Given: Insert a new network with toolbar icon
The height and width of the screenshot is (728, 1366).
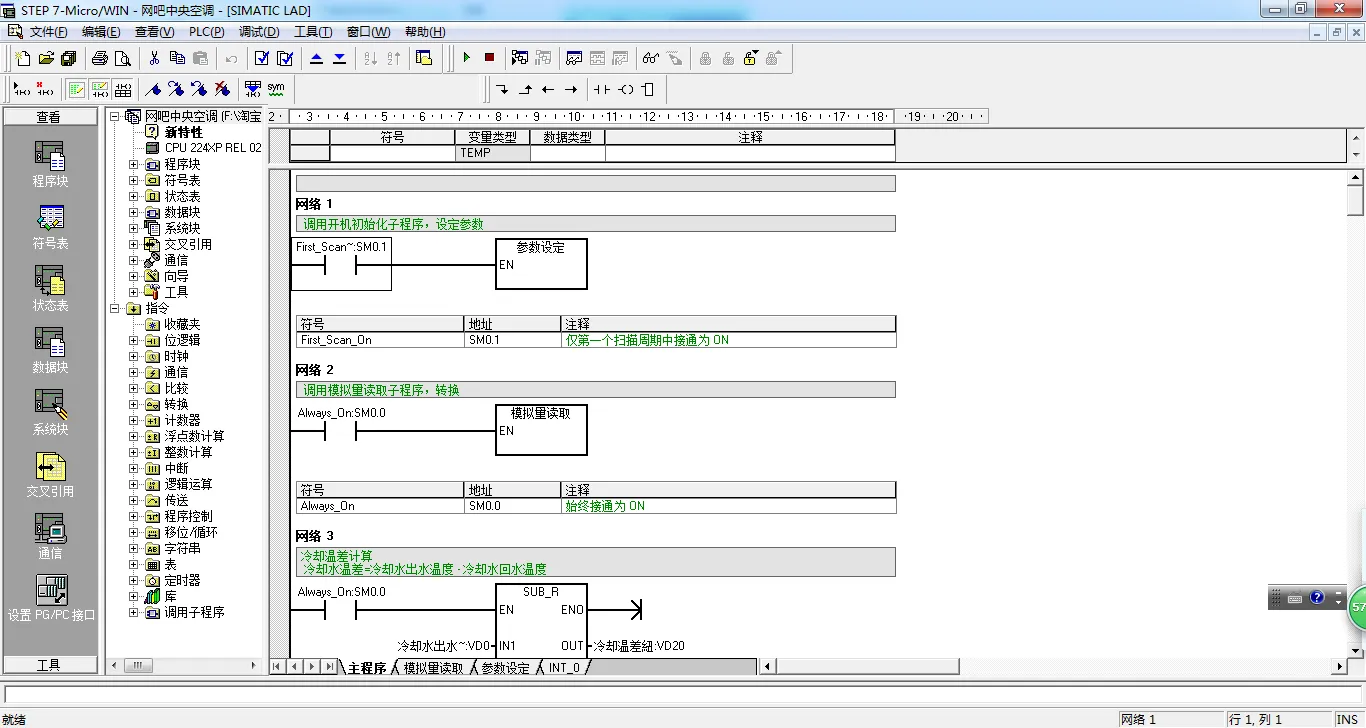Looking at the screenshot, I should coord(22,89).
